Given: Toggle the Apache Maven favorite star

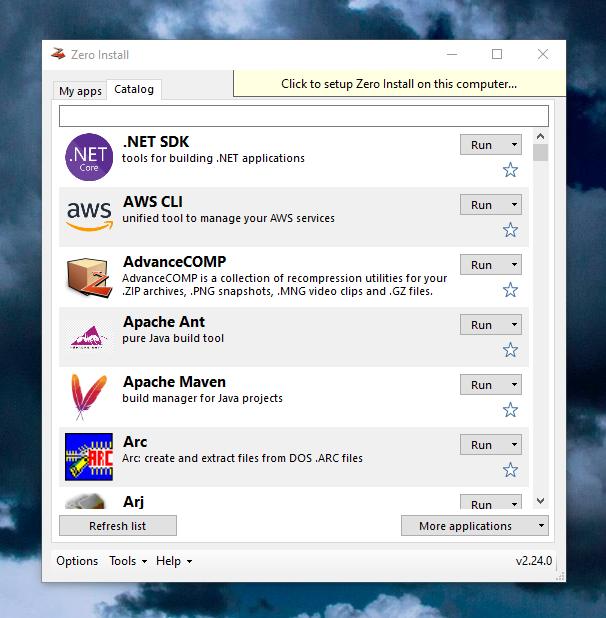Looking at the screenshot, I should pos(510,410).
